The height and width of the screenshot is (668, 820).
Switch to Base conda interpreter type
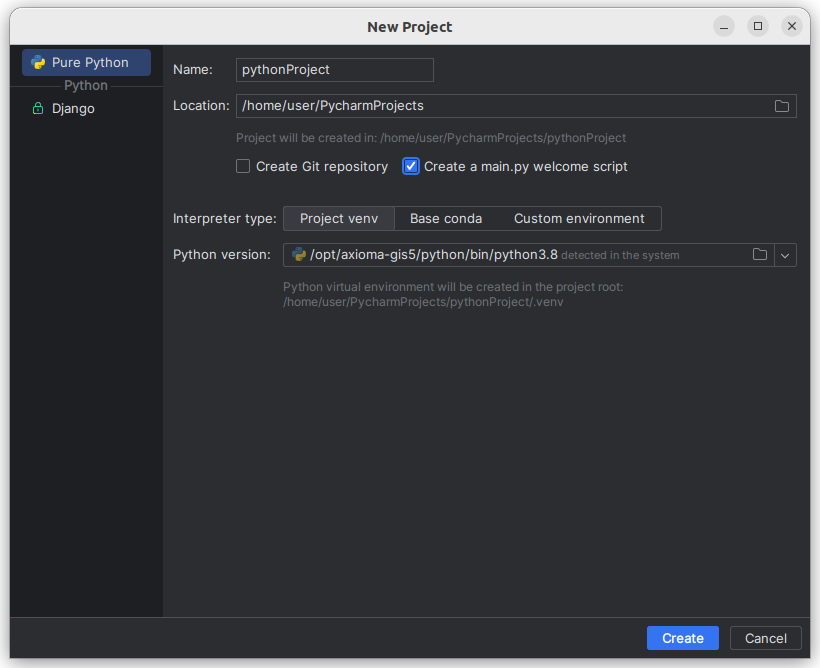[x=446, y=218]
